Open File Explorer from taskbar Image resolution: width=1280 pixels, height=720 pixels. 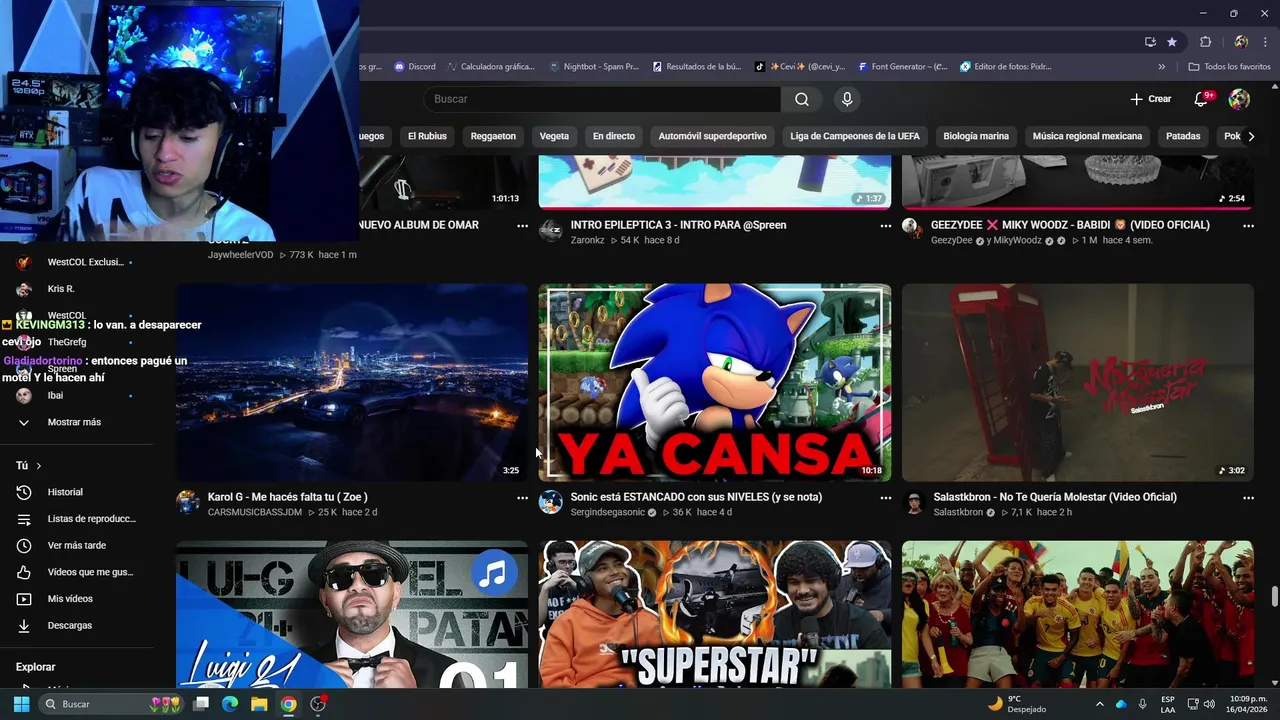coord(259,704)
